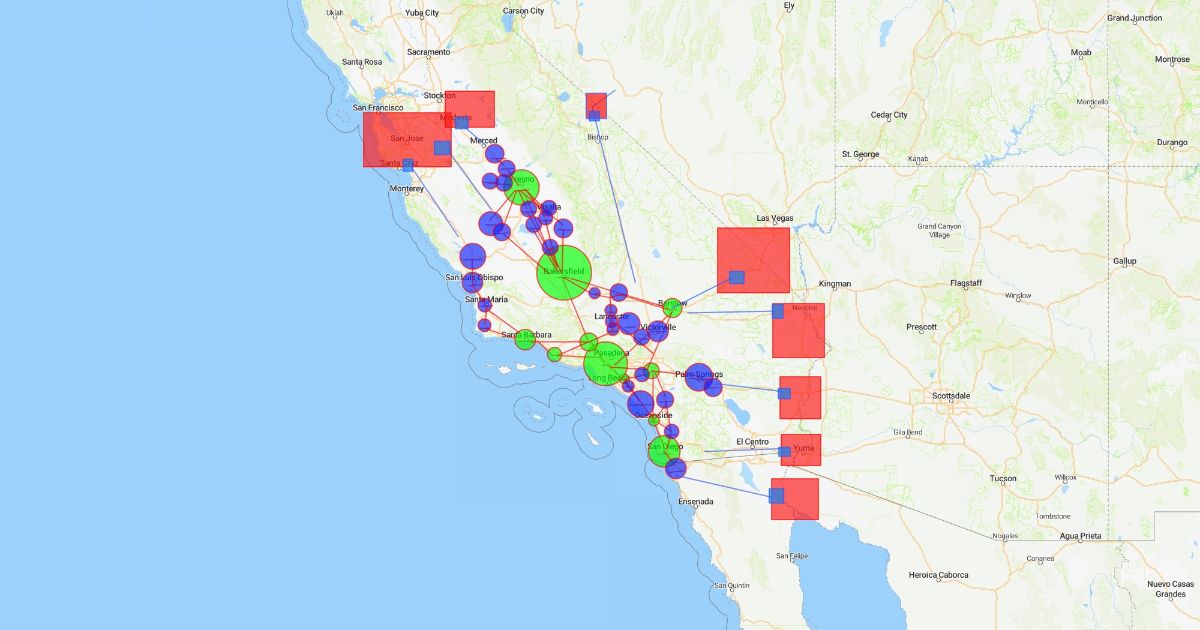Image resolution: width=1200 pixels, height=630 pixels.
Task: Click small blue square inside Las Vegas red square
Action: click(x=736, y=277)
